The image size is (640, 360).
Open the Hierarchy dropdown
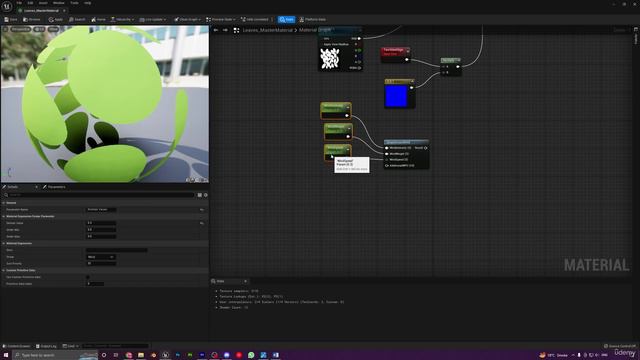[x=122, y=19]
